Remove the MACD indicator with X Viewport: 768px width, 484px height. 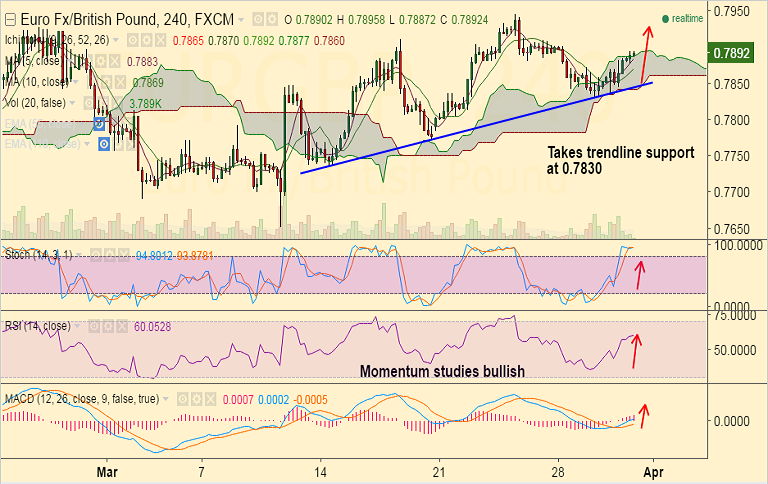(210, 399)
